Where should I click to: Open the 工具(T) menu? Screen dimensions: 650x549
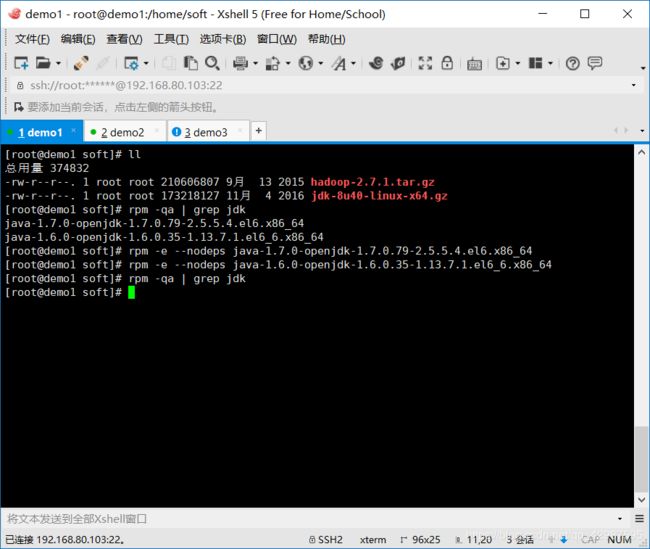tap(171, 39)
